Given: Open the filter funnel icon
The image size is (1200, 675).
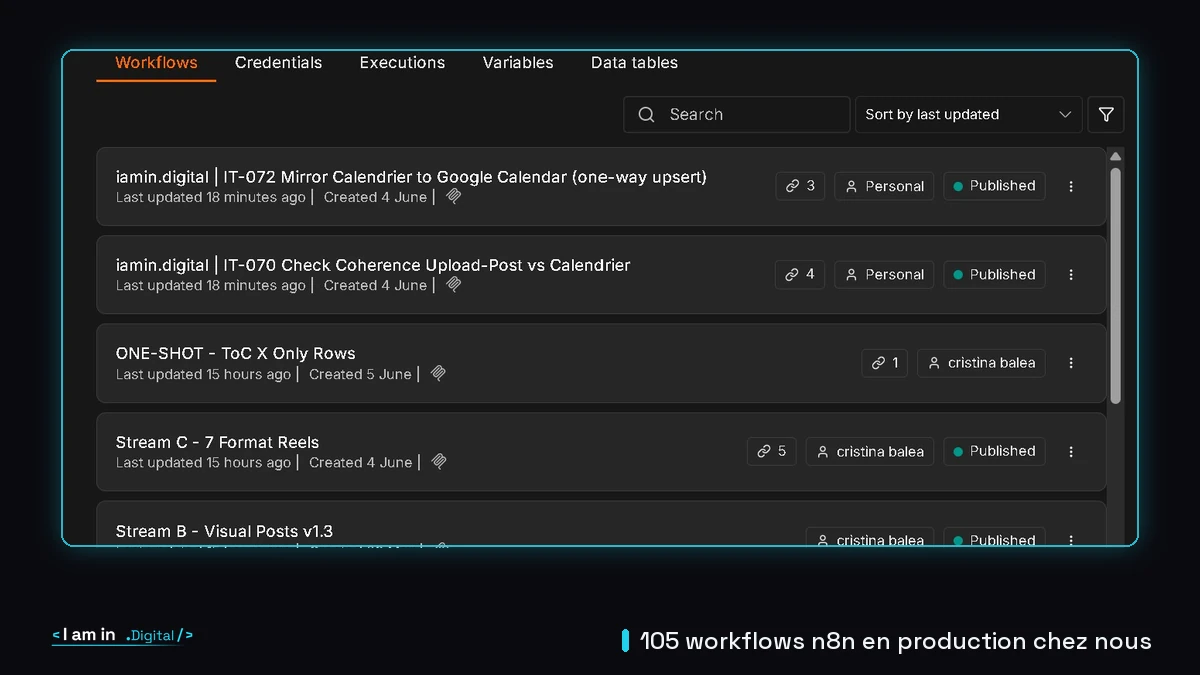Looking at the screenshot, I should 1106,115.
